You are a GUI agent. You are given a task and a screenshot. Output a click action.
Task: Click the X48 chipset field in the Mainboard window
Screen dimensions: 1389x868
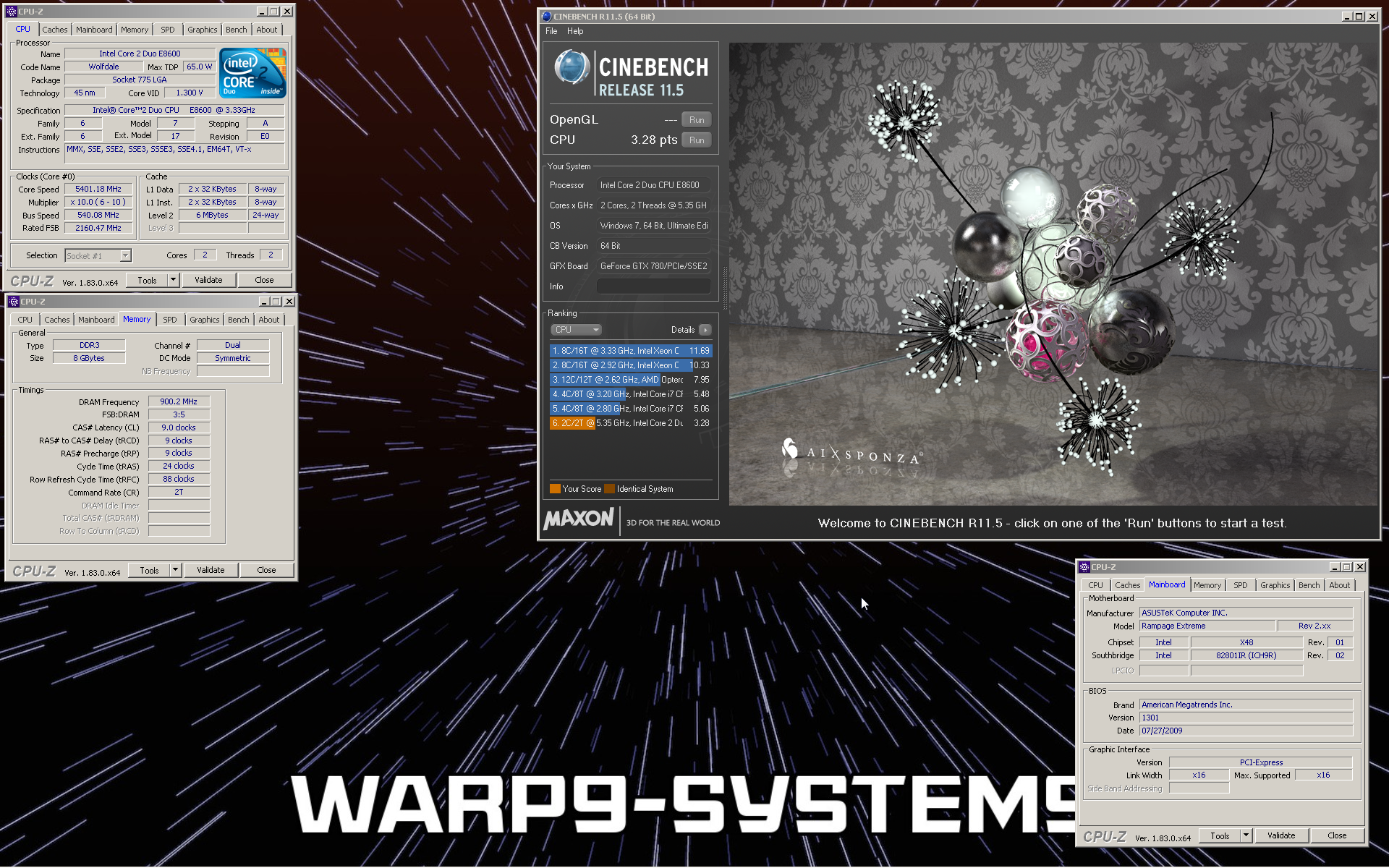(1246, 642)
